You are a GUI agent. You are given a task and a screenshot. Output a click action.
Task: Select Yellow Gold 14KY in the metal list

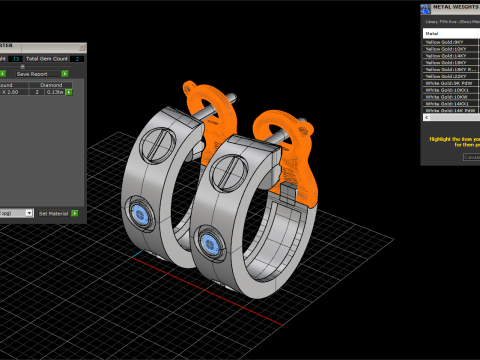click(451, 56)
